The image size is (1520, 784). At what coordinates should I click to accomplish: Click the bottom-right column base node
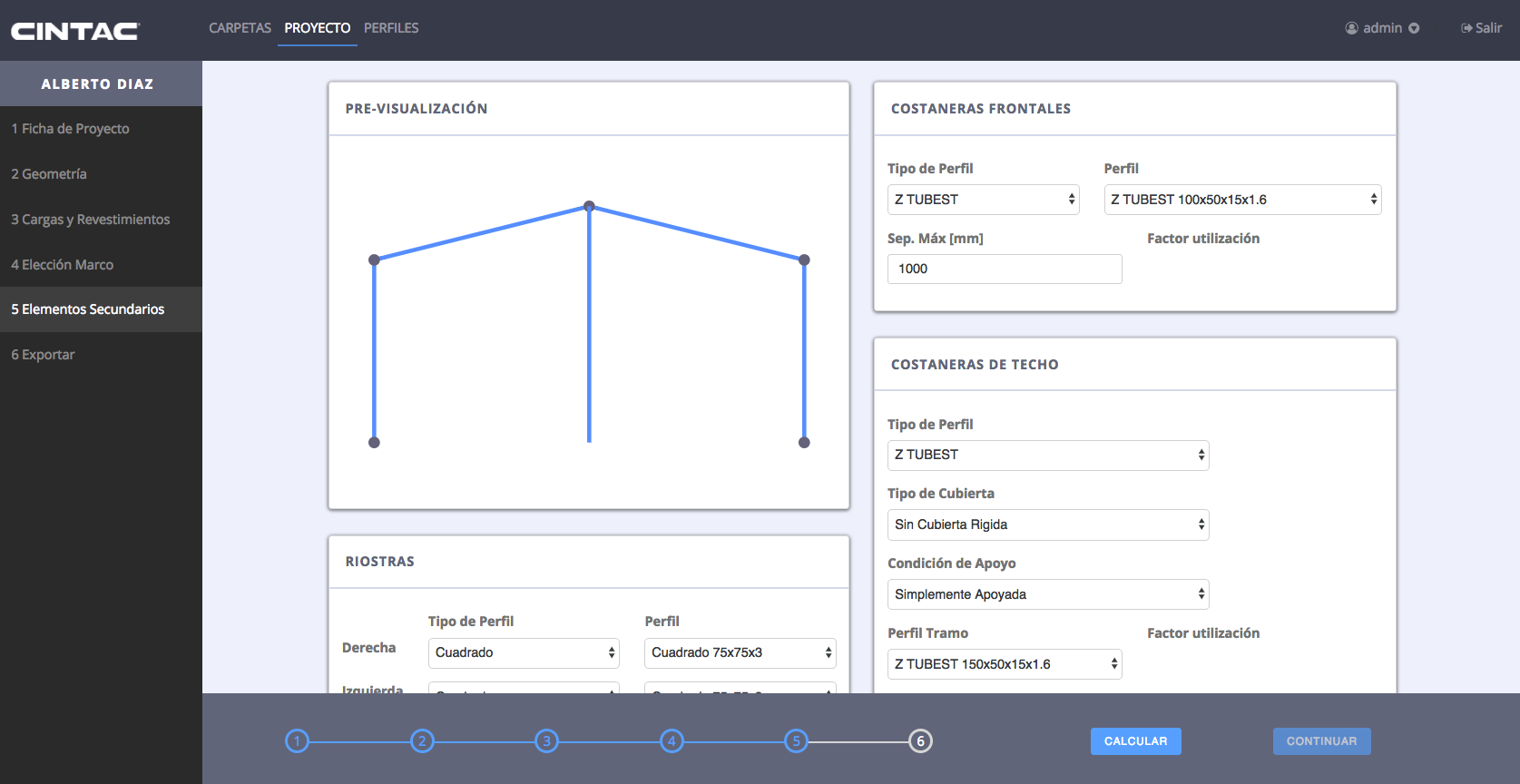pyautogui.click(x=804, y=443)
